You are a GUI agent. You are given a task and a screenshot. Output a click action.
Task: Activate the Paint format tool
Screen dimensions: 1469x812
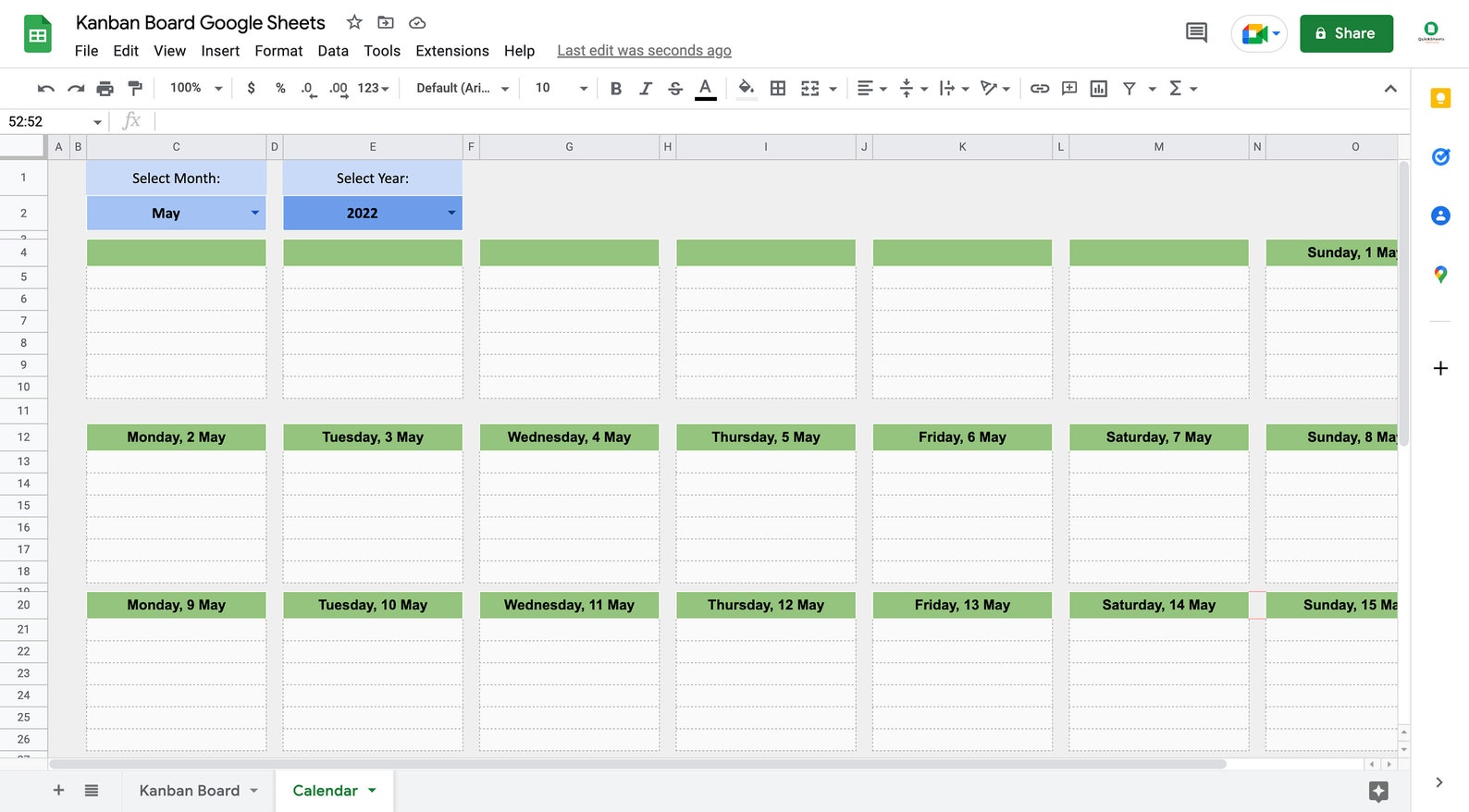pyautogui.click(x=135, y=89)
